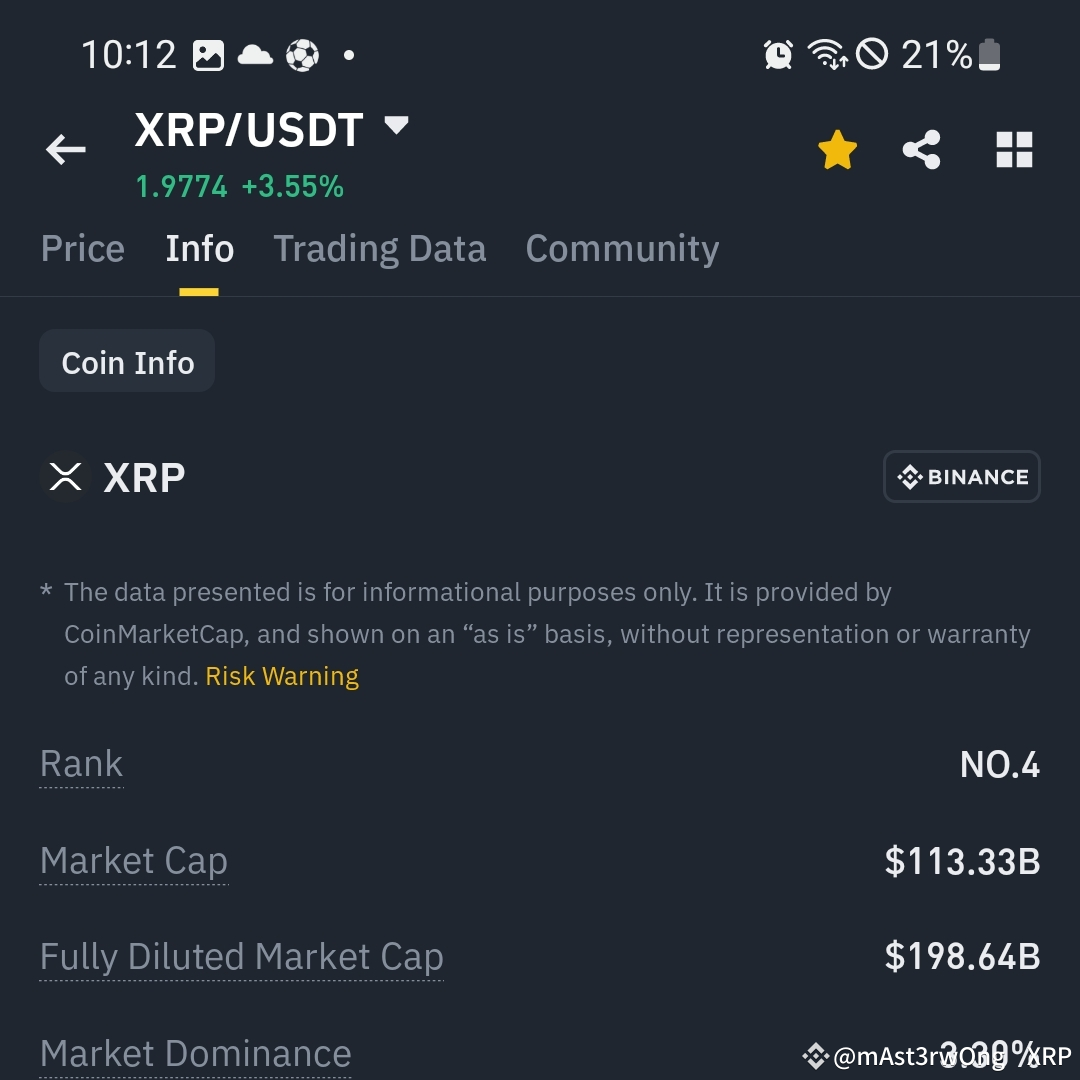
Task: Open the grid layout menu
Action: (x=1014, y=149)
